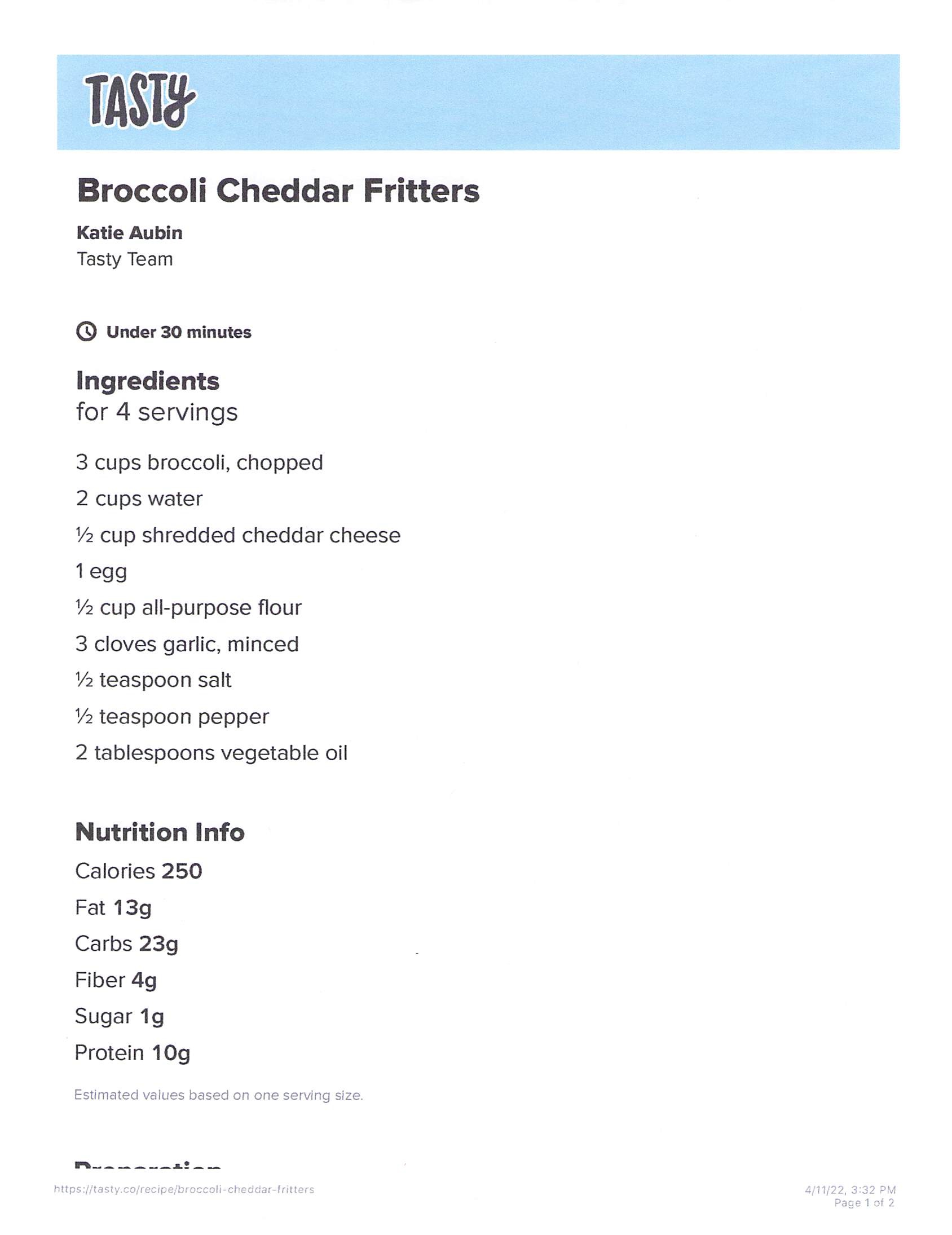Click the vegetable oil ingredient
Image resolution: width=952 pixels, height=1235 pixels.
[x=211, y=753]
